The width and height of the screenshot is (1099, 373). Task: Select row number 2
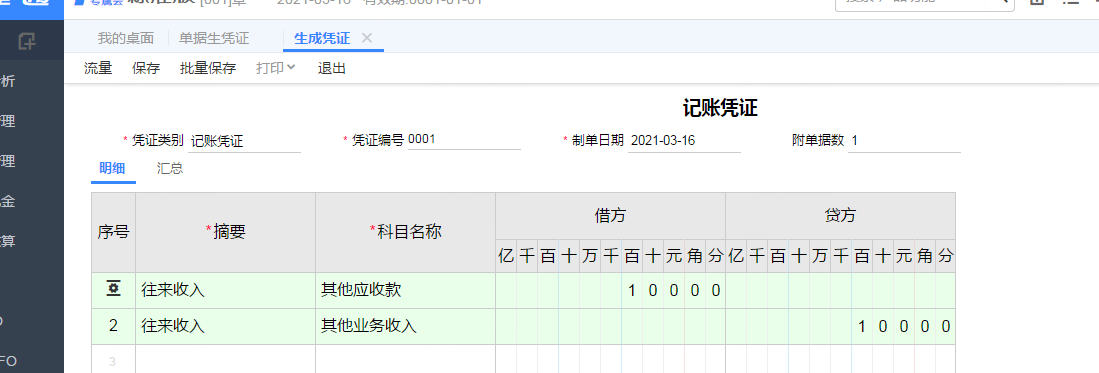[x=113, y=326]
